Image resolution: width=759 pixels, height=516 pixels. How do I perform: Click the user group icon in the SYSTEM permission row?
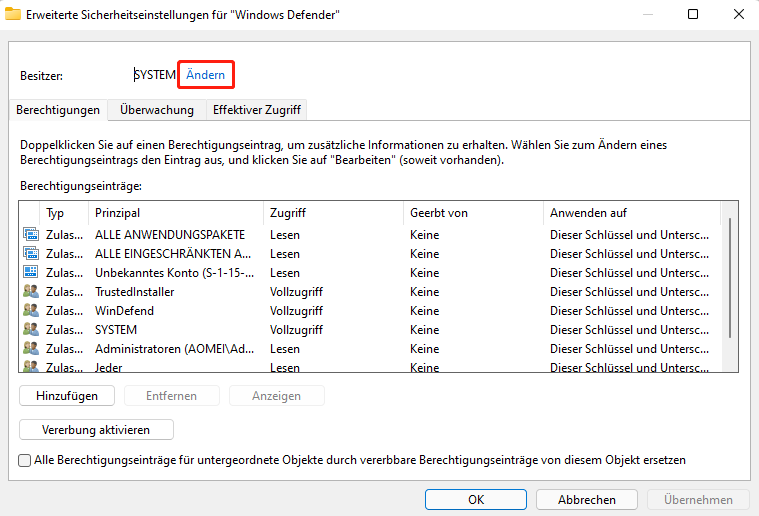click(31, 330)
